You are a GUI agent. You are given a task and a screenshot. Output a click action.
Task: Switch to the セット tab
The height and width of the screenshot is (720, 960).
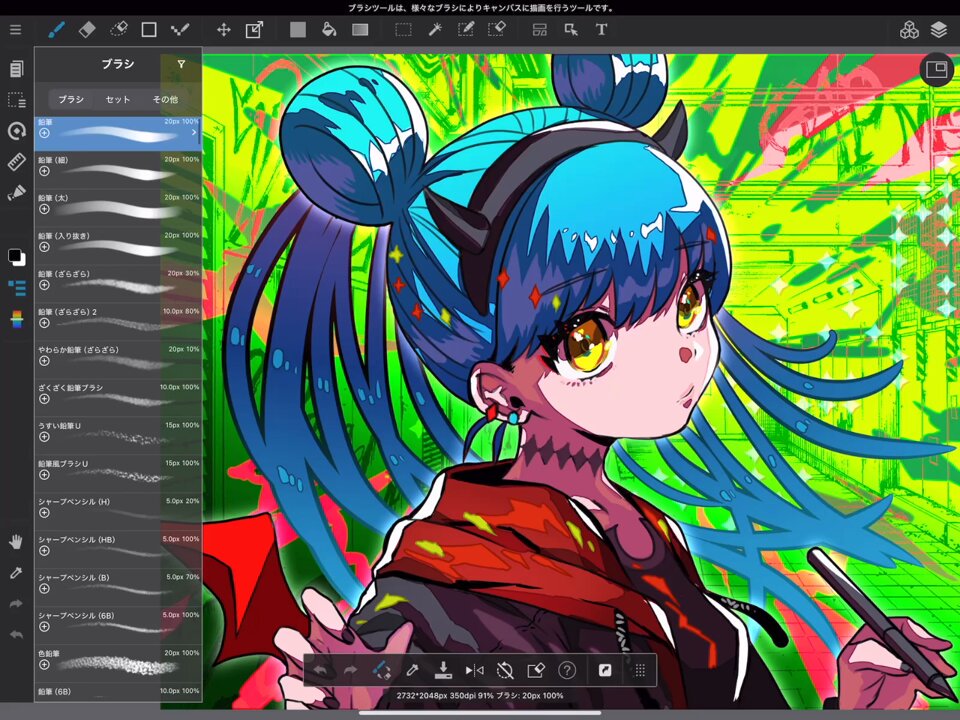coord(118,99)
